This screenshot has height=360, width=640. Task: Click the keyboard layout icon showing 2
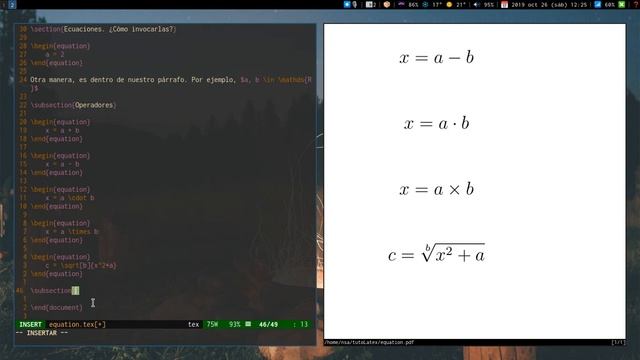(370, 4)
